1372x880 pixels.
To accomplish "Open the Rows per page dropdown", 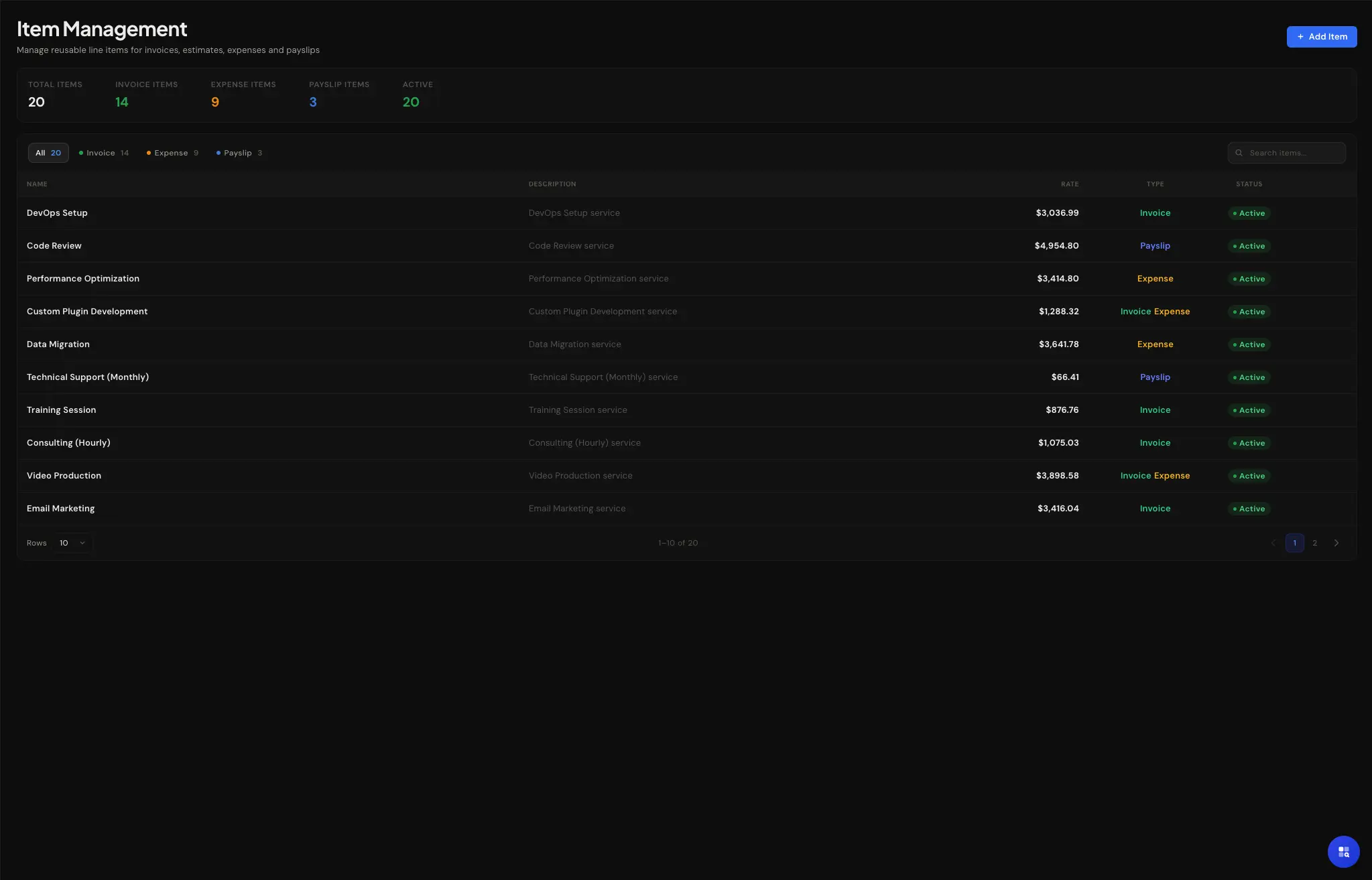I will (72, 543).
